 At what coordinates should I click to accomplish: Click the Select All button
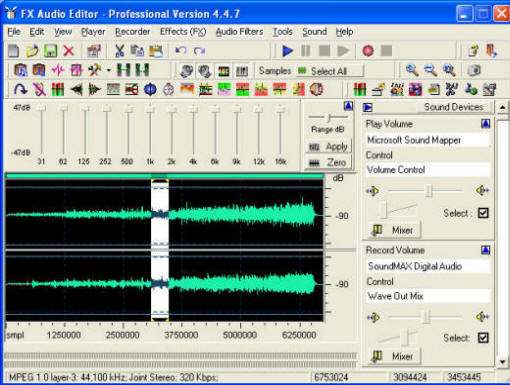coord(329,71)
